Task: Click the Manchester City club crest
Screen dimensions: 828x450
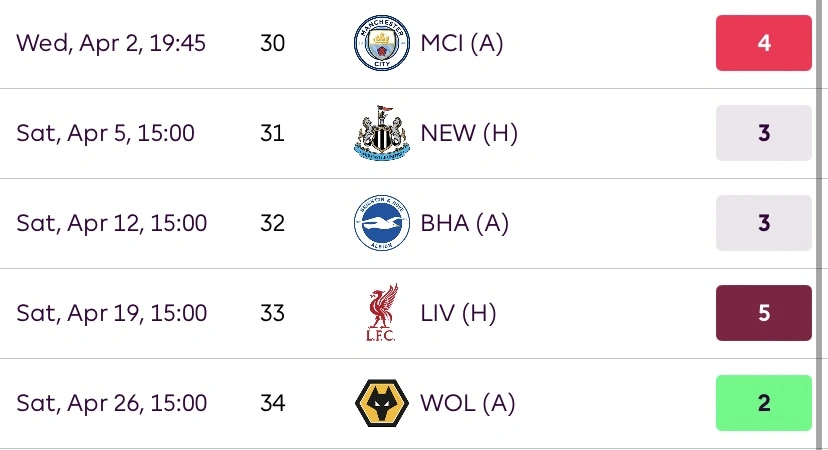Action: 382,43
